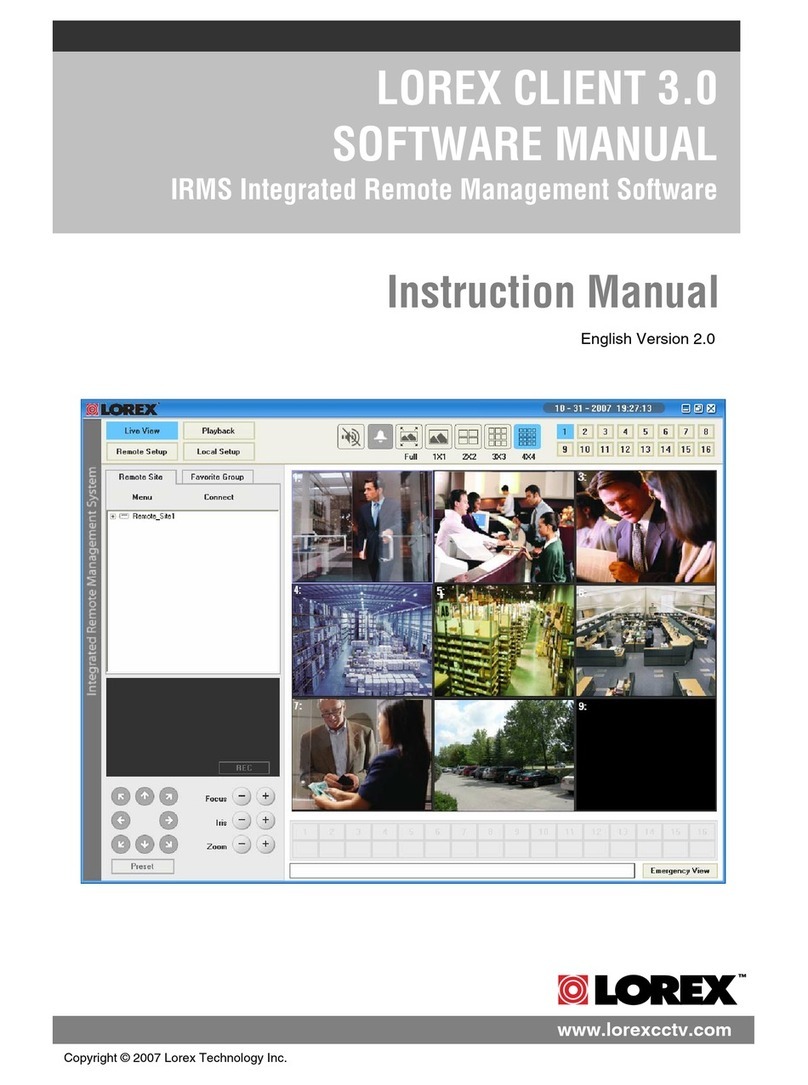The height and width of the screenshot is (1085, 808).
Task: Select channel 16 button
Action: [x=706, y=449]
